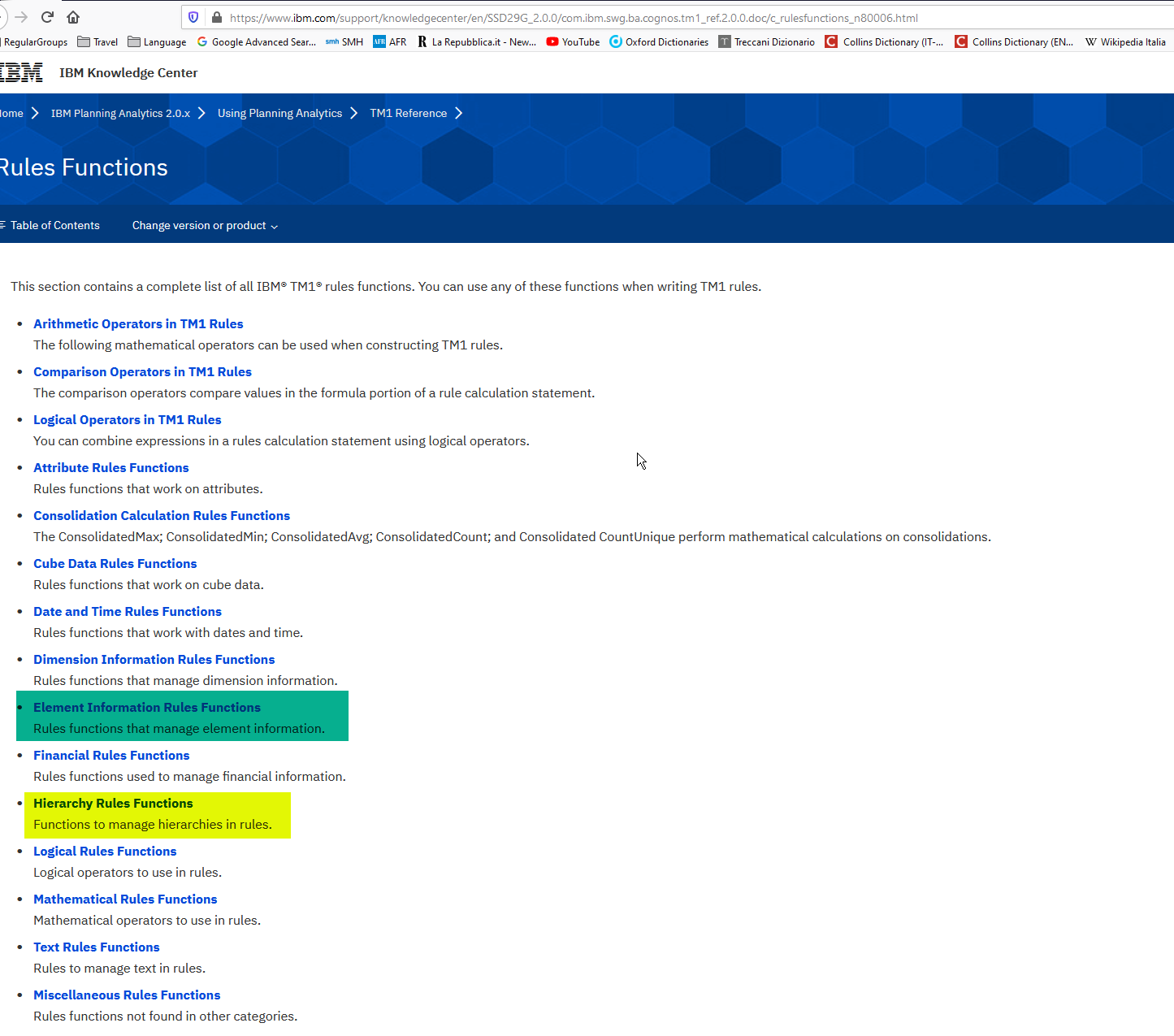The width and height of the screenshot is (1174, 1036).
Task: Open the Language bookmarks folder
Action: [157, 41]
